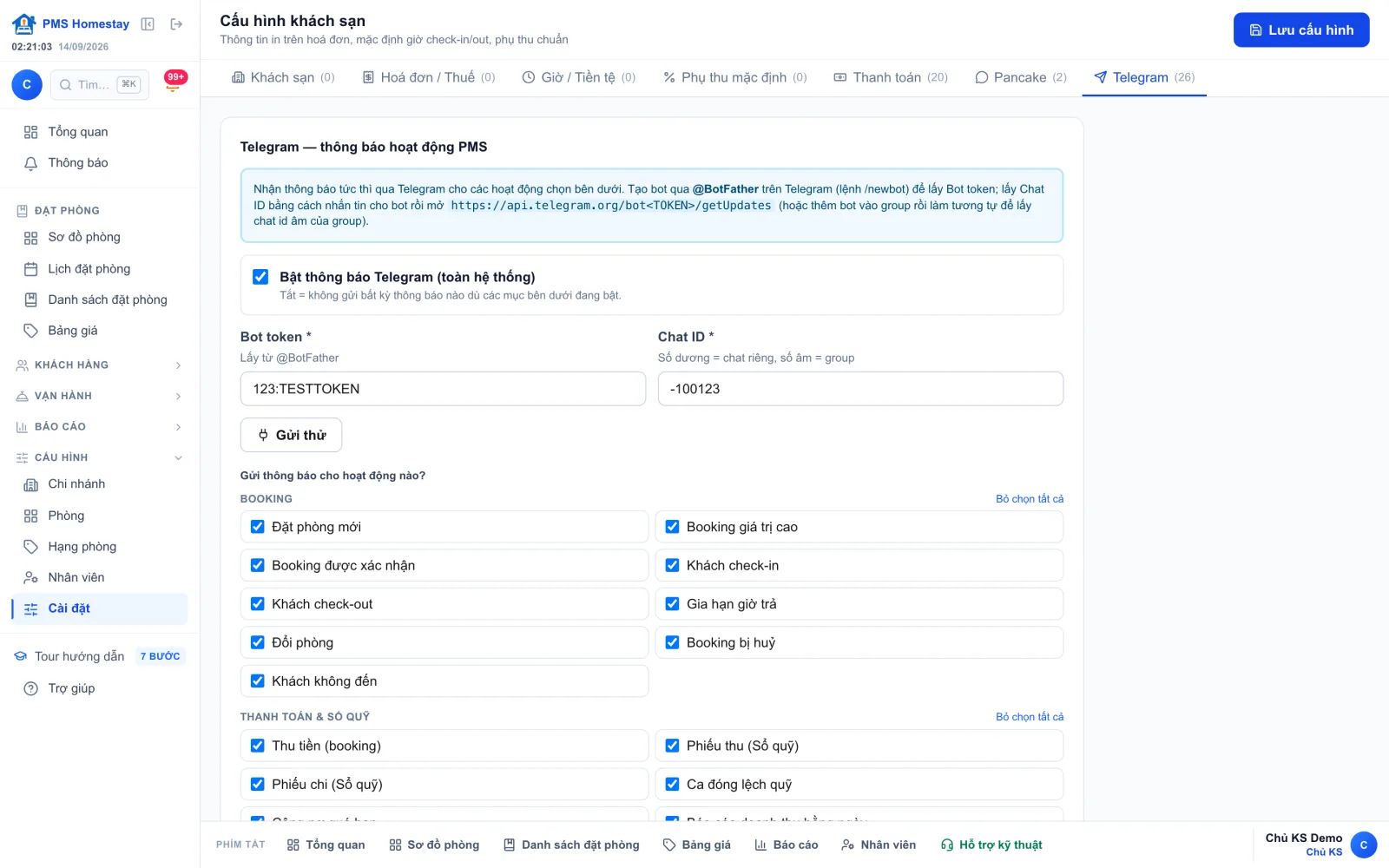Click the Lịch đặt phòng calendar icon

click(30, 269)
